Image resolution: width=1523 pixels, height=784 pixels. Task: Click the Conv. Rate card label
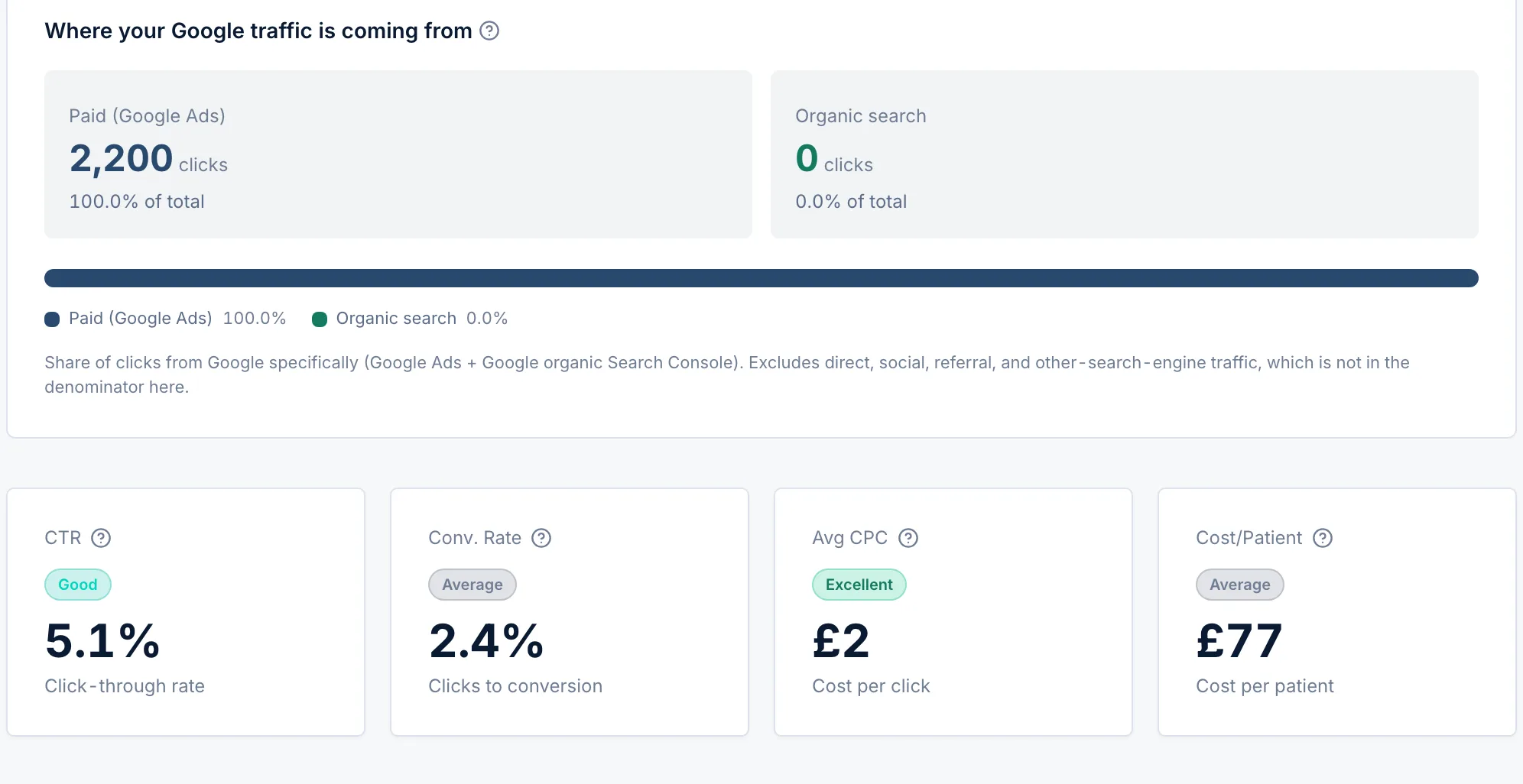pyautogui.click(x=475, y=538)
